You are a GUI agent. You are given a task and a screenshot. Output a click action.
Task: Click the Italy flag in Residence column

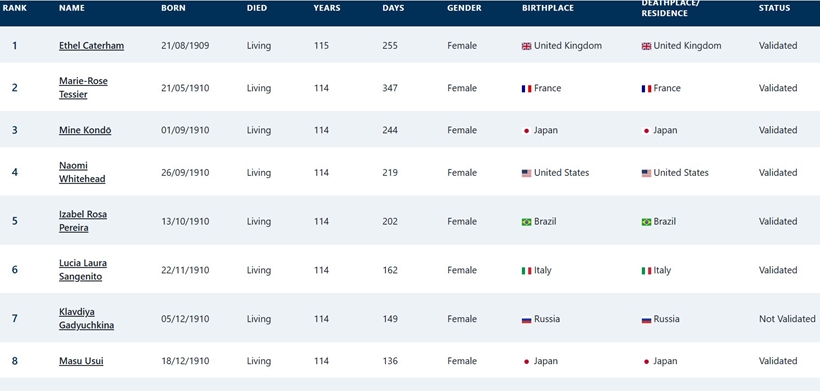[646, 271]
